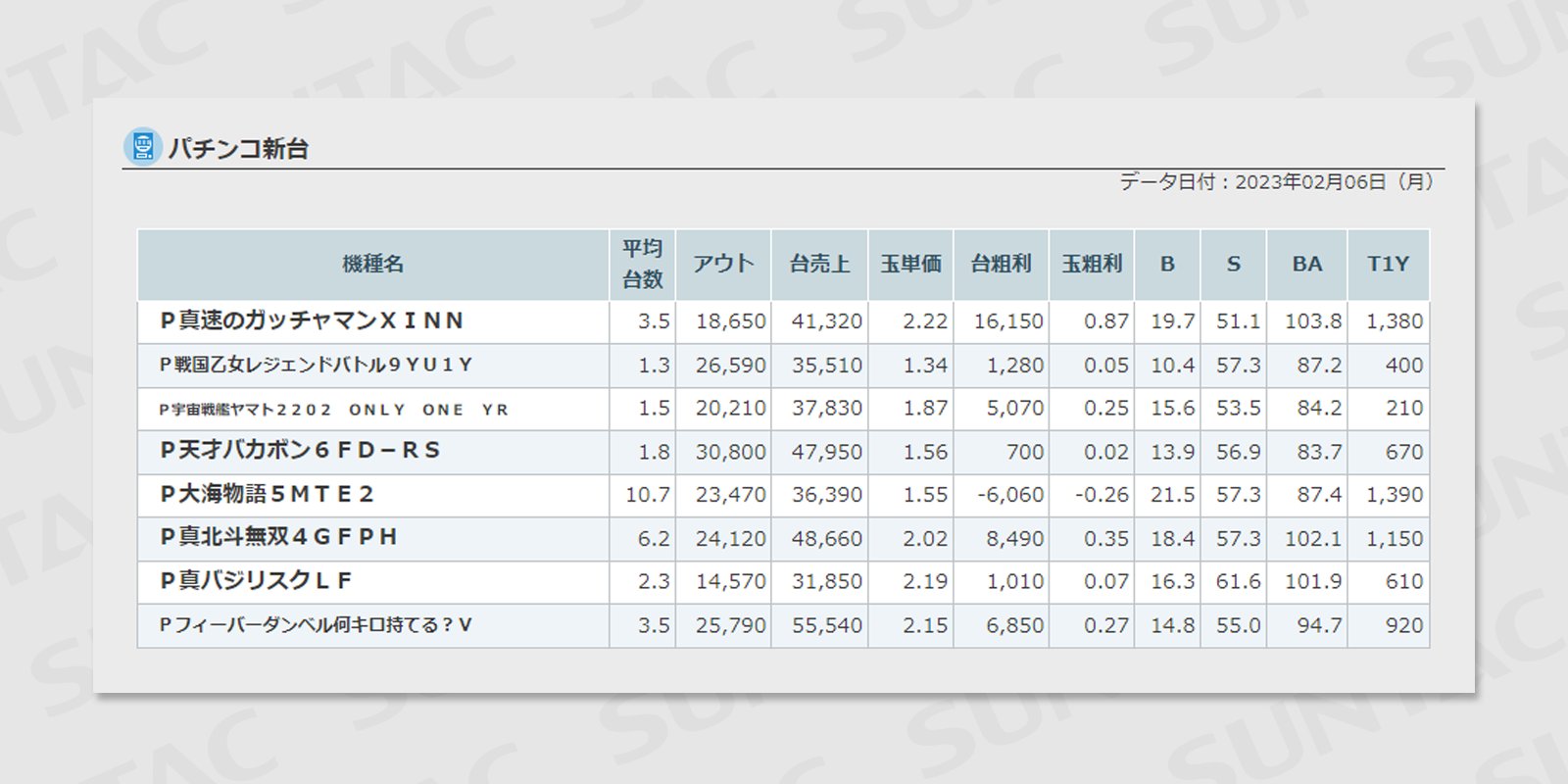Screen dimensions: 1568x784
Task: Click the アウト value 25,790
Action: pyautogui.click(x=731, y=625)
